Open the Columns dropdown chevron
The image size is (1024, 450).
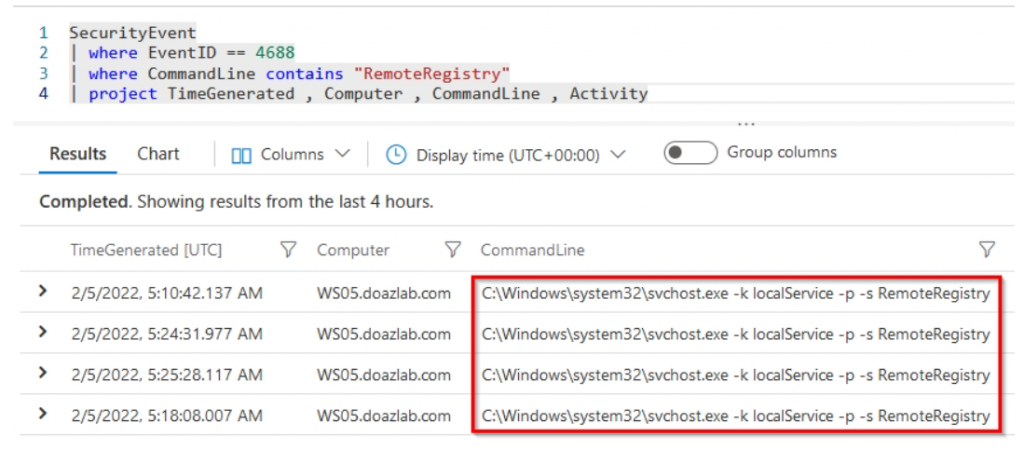point(343,155)
